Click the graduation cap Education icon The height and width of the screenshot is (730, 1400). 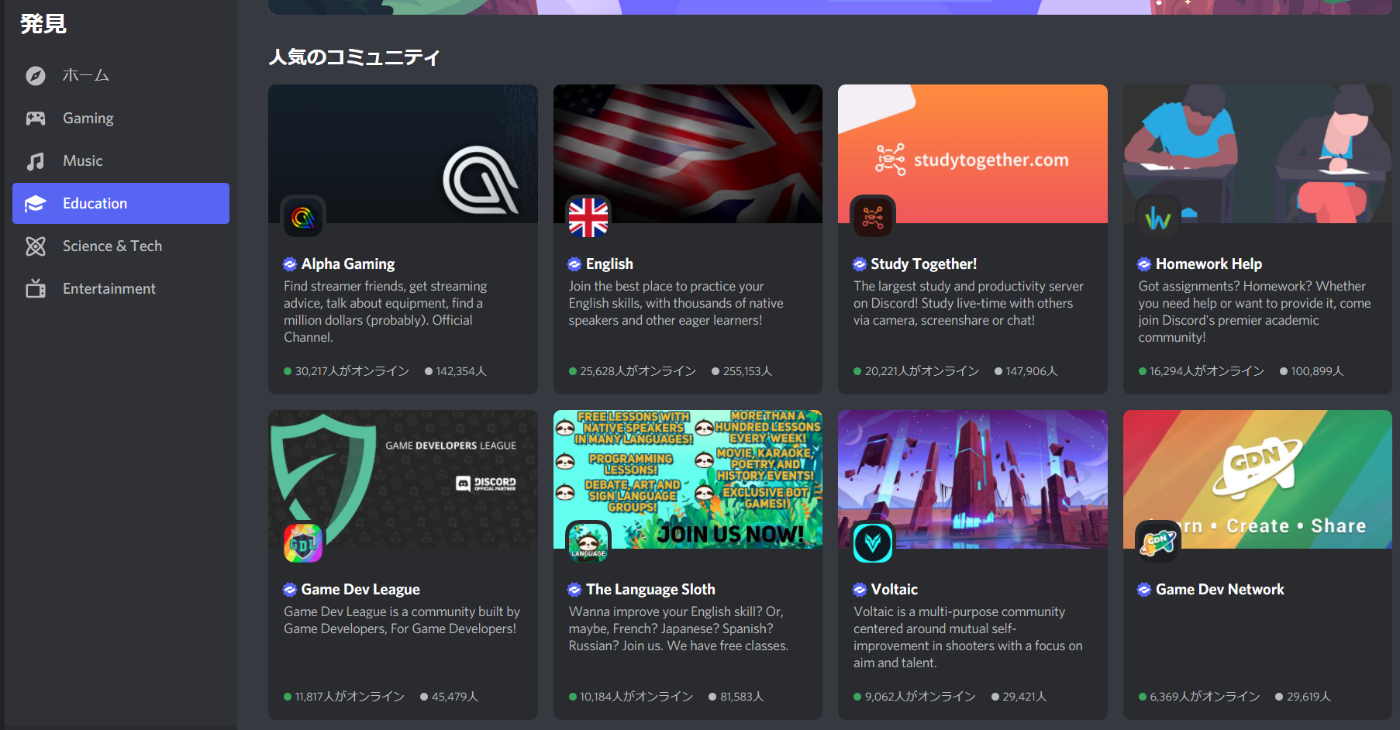click(x=36, y=204)
